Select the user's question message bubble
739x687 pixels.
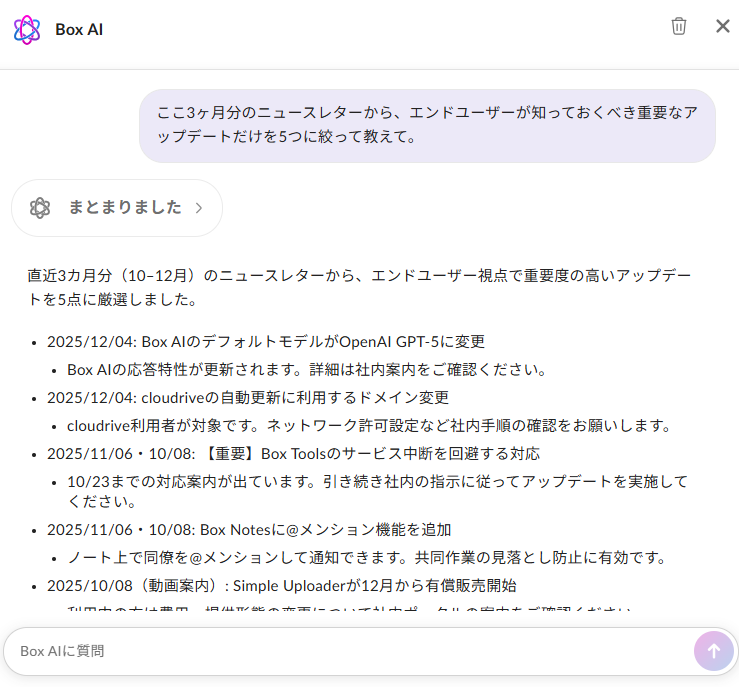point(427,125)
